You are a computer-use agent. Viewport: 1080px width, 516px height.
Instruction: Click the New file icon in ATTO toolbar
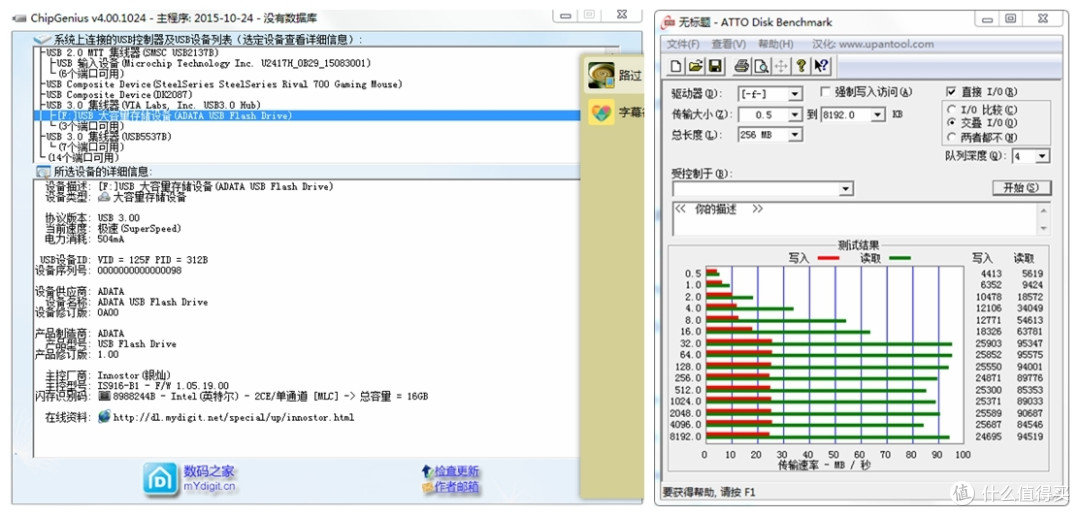pyautogui.click(x=676, y=66)
